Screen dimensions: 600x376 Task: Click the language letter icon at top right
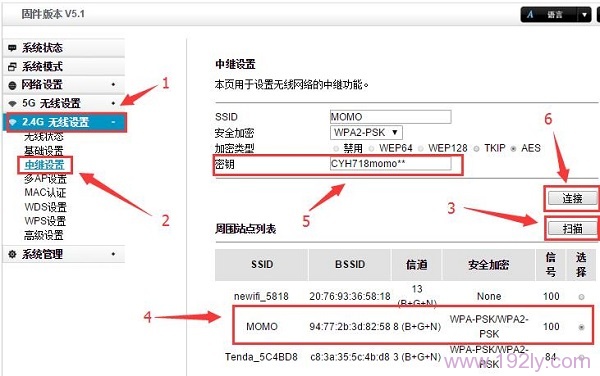[x=530, y=15]
